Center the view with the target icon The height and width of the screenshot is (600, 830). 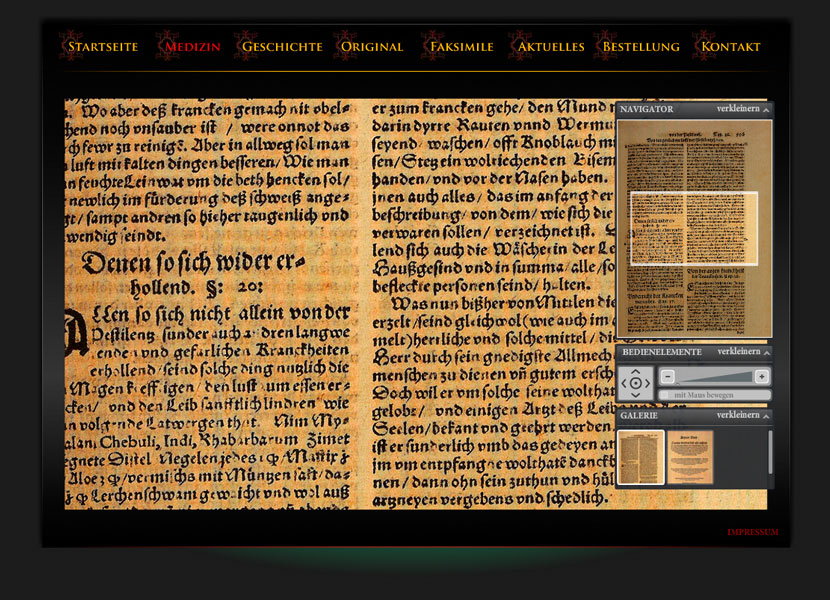coord(636,383)
